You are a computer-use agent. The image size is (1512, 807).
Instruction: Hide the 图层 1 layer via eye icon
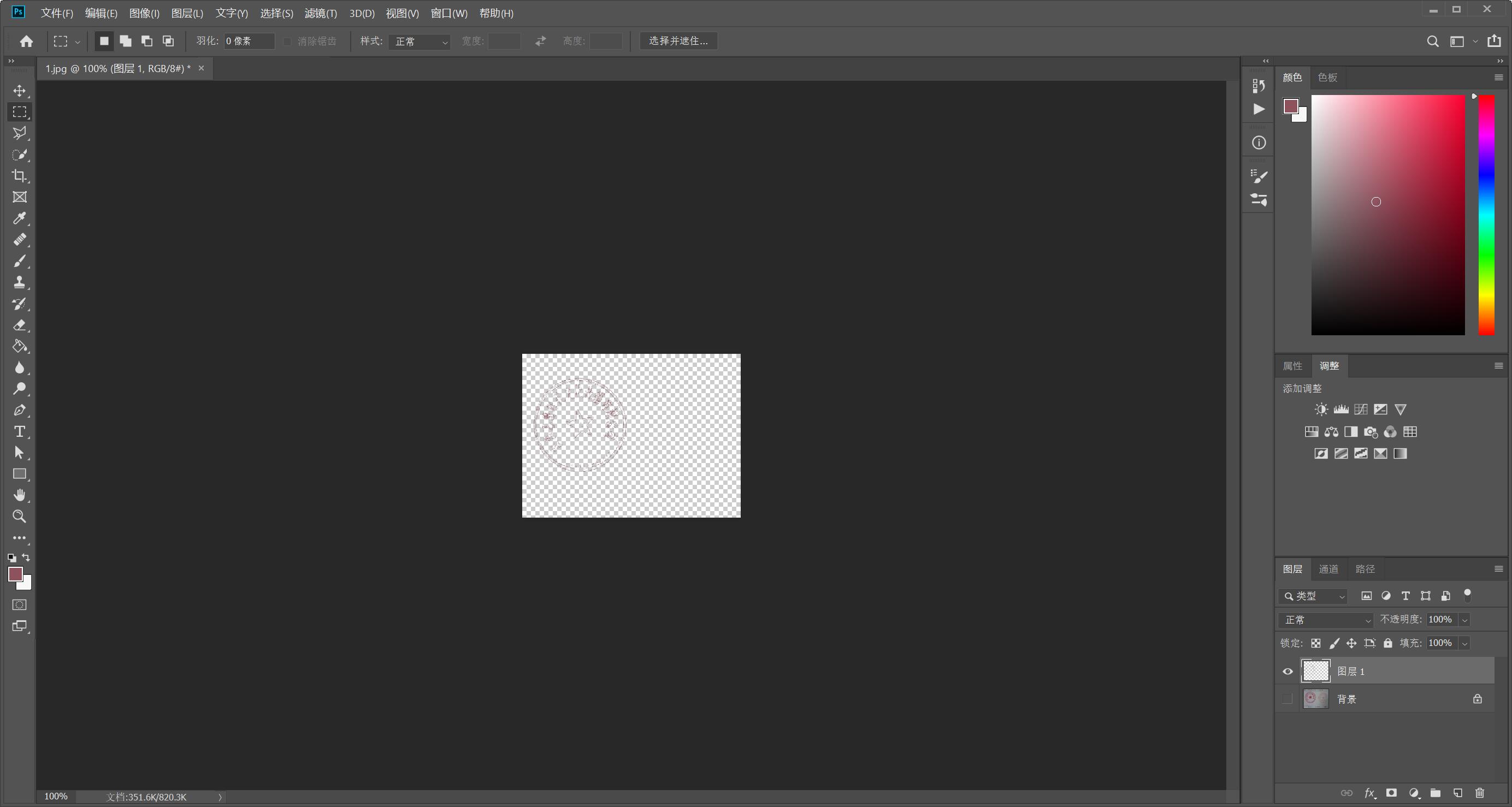[x=1288, y=672]
